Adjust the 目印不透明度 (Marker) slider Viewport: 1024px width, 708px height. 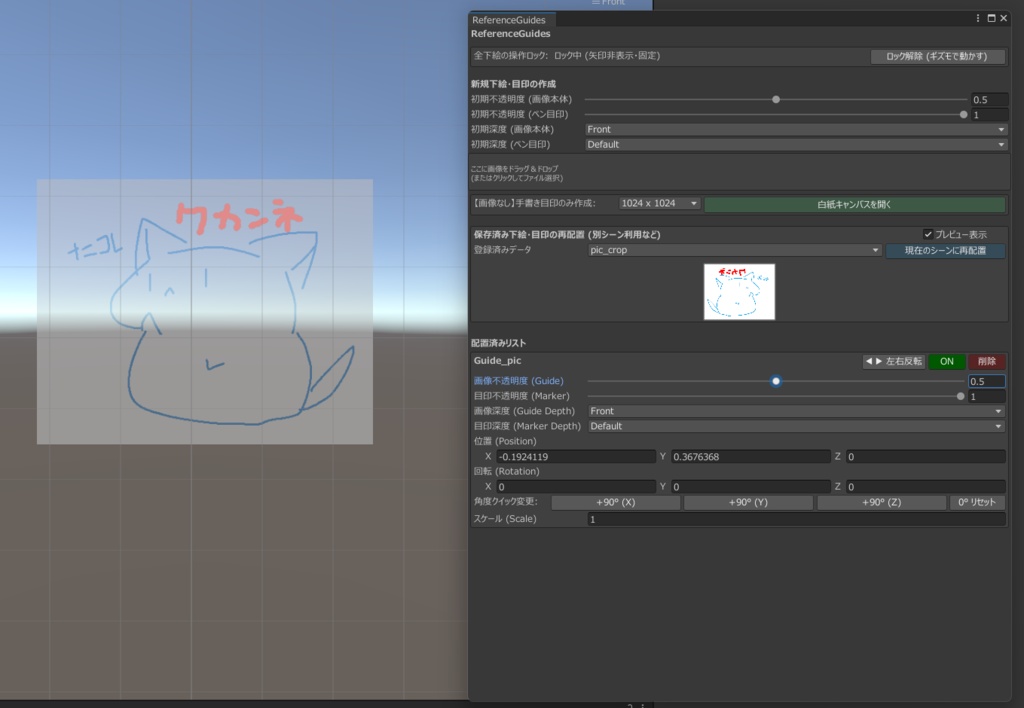[x=776, y=396]
